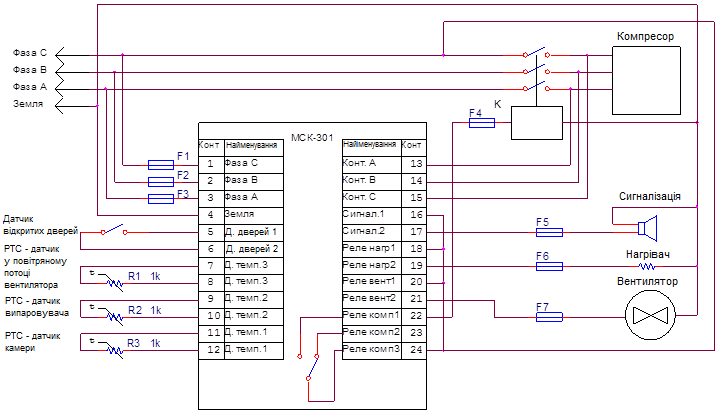
Task: Select fuse F4 symbol
Action: (482, 124)
